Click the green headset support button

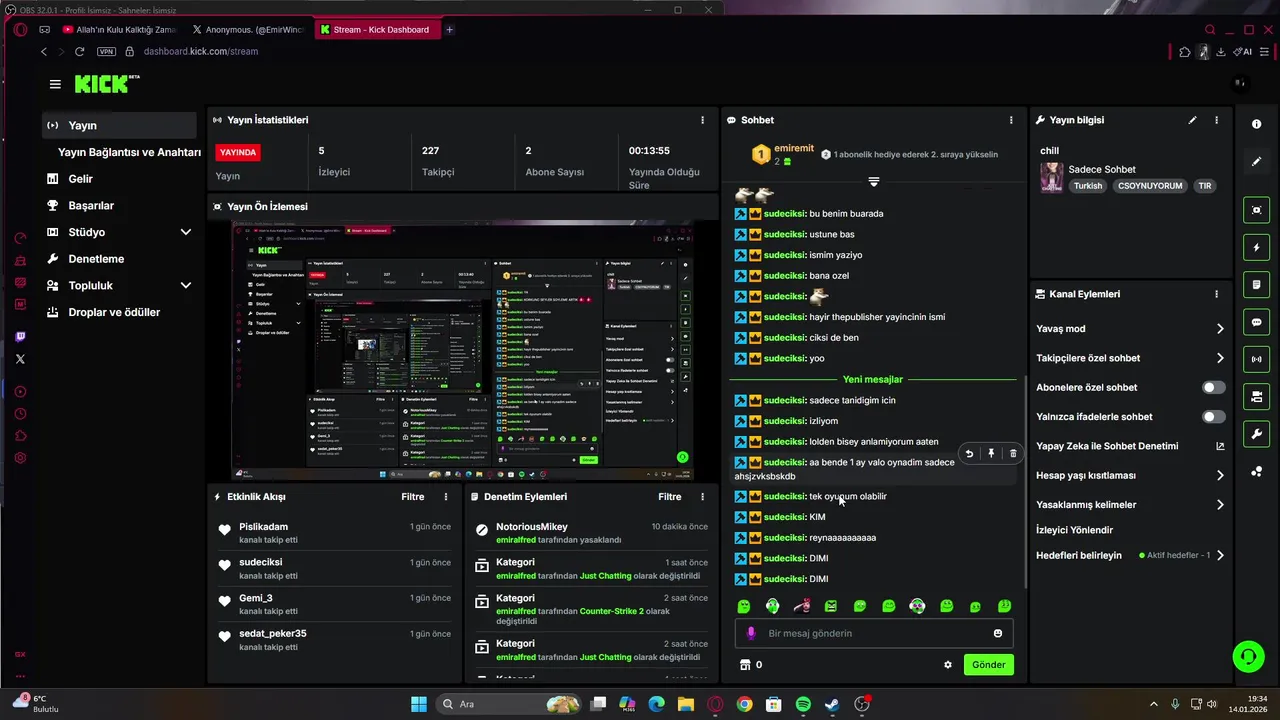tap(1248, 657)
